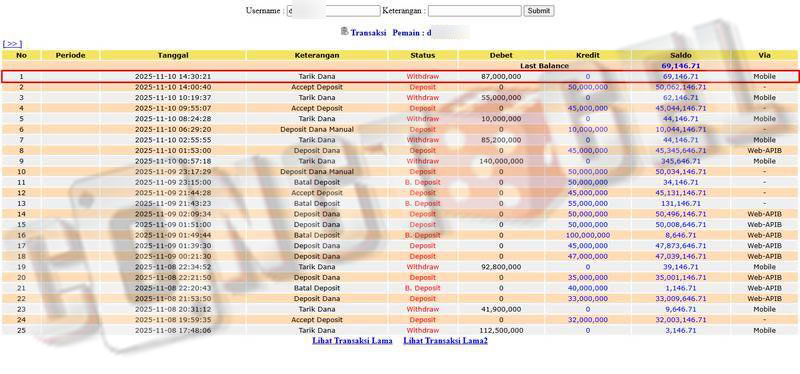This screenshot has height=374, width=800.
Task: Click the Kredit column header
Action: coord(588,55)
